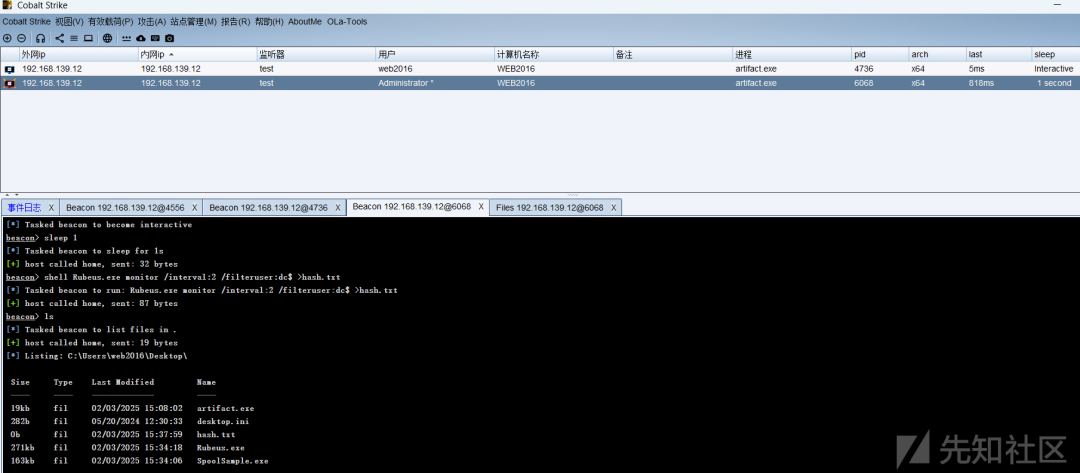This screenshot has height=473, width=1080.
Task: Click the disconnect from team server minus icon
Action: tap(21, 39)
